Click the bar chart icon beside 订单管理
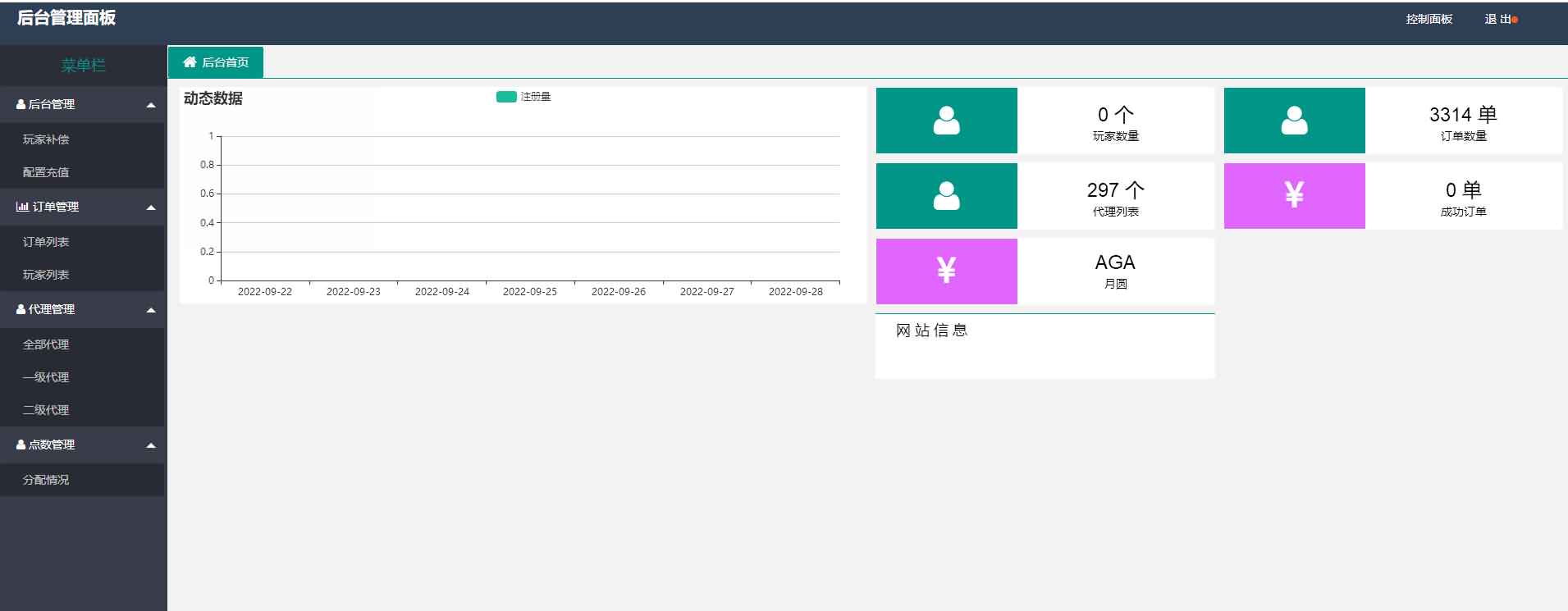This screenshot has height=611, width=1568. coord(22,207)
